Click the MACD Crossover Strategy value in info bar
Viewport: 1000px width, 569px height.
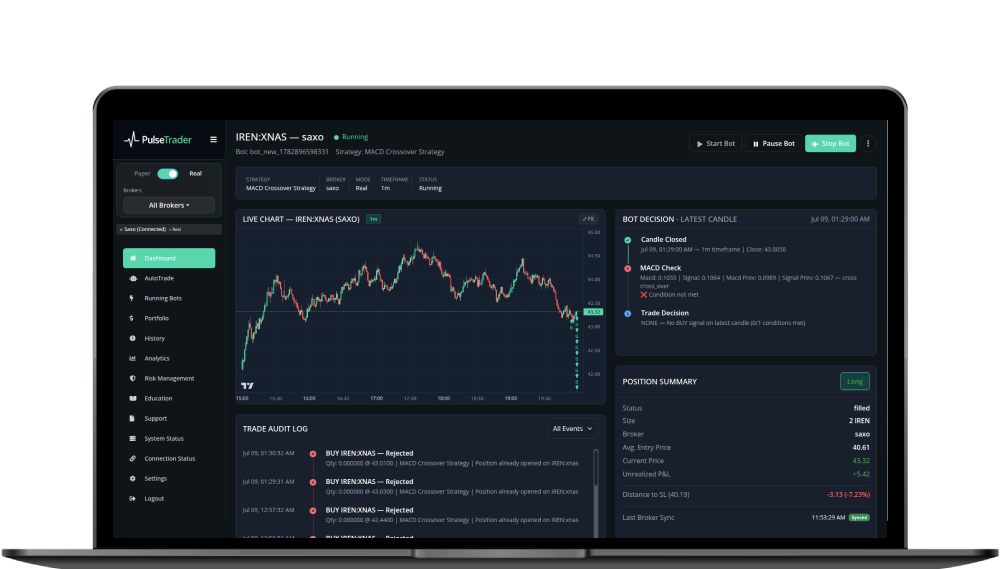[281, 188]
